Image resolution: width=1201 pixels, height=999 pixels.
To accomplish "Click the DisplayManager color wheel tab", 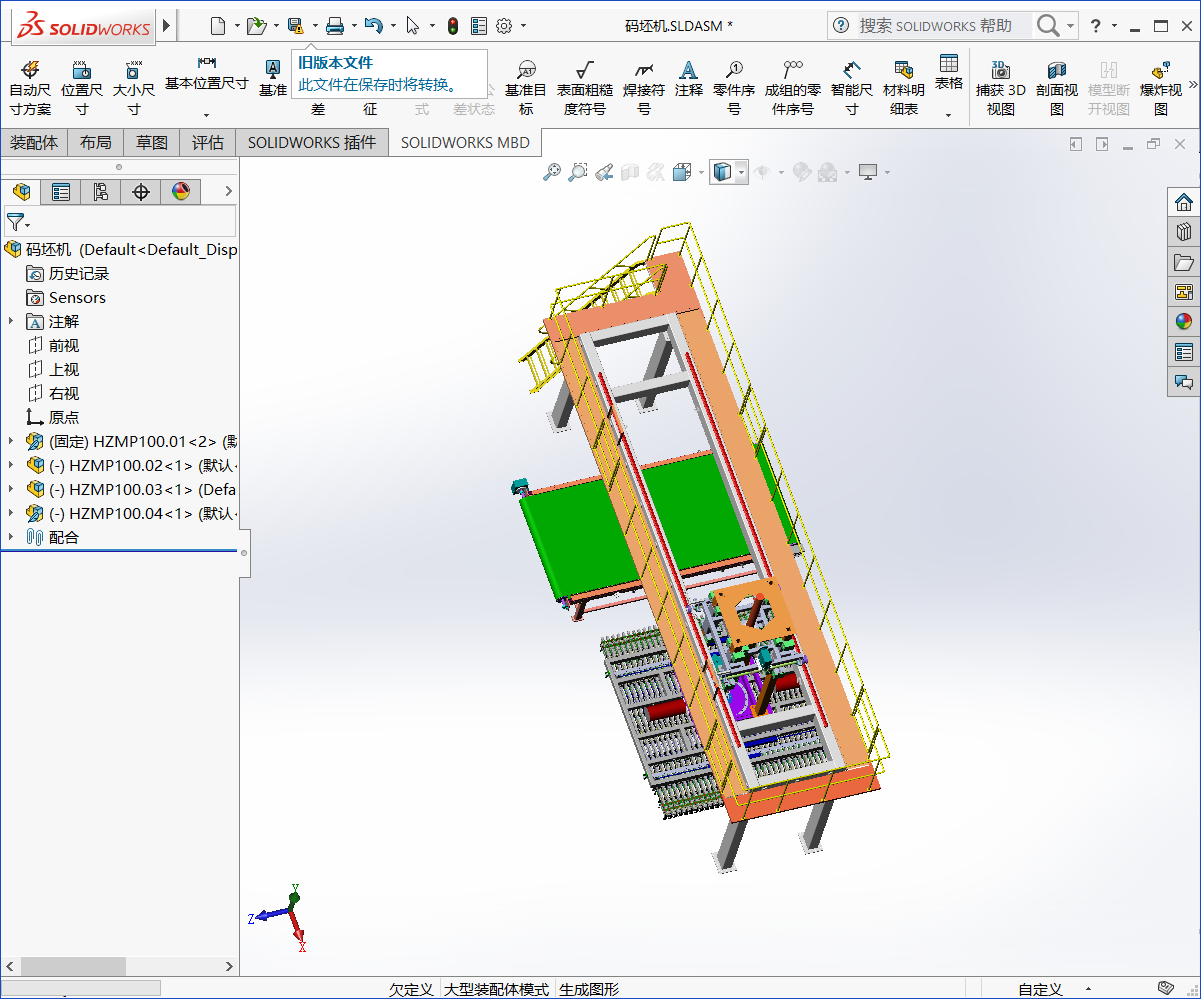I will [181, 191].
